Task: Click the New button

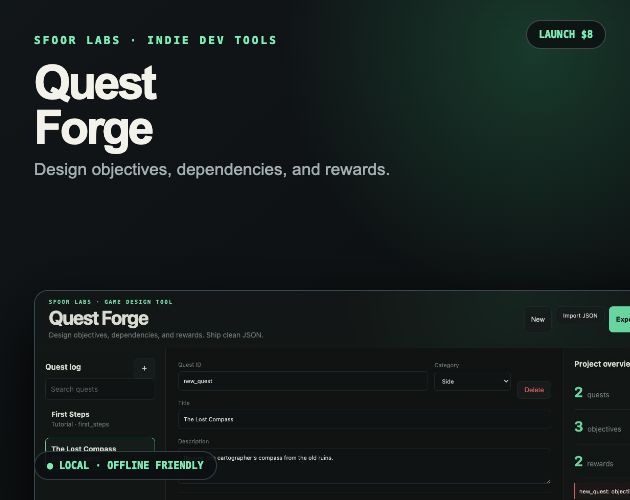Action: pos(538,320)
